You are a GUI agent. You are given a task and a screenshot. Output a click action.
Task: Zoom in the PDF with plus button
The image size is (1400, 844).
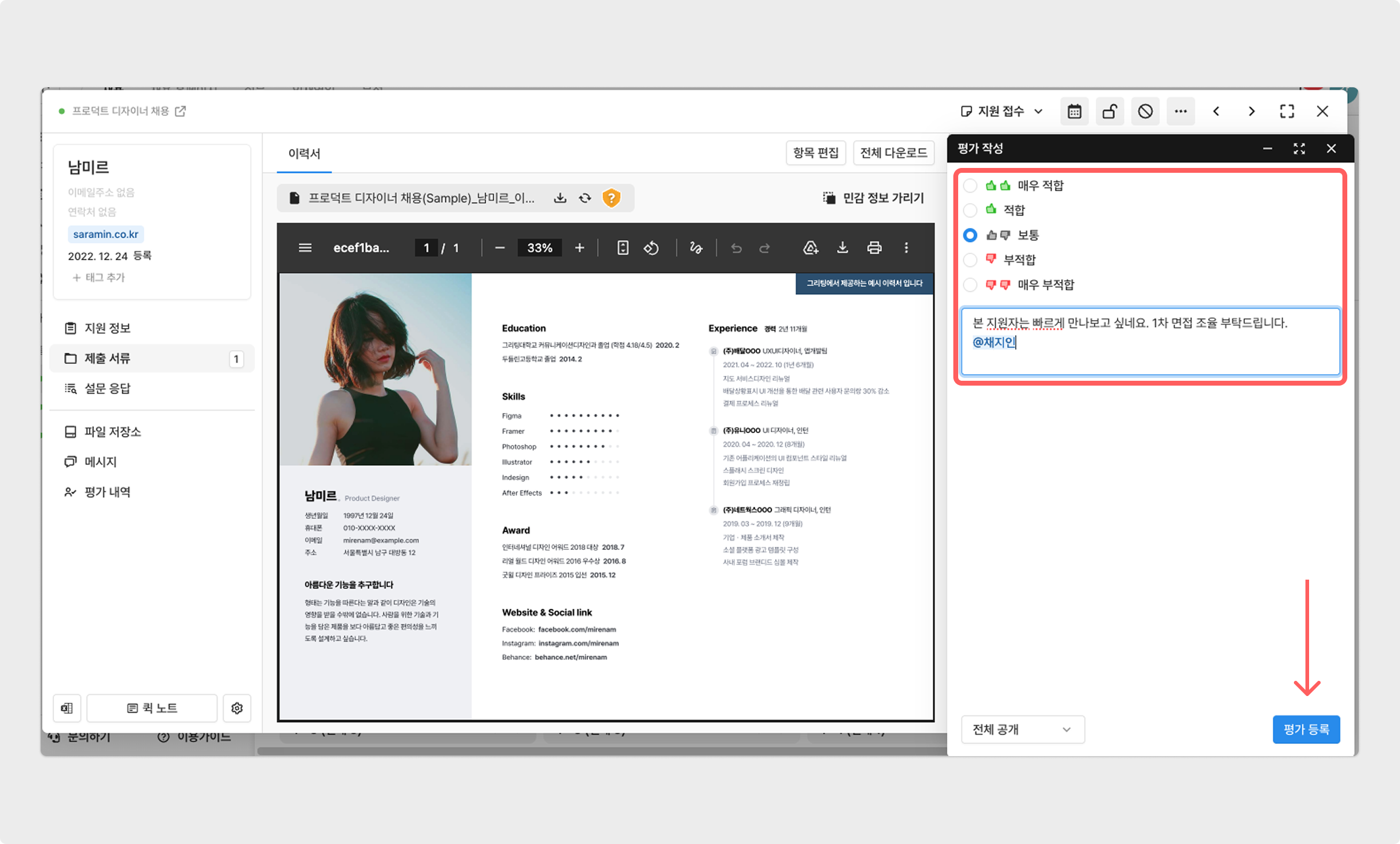coord(579,248)
